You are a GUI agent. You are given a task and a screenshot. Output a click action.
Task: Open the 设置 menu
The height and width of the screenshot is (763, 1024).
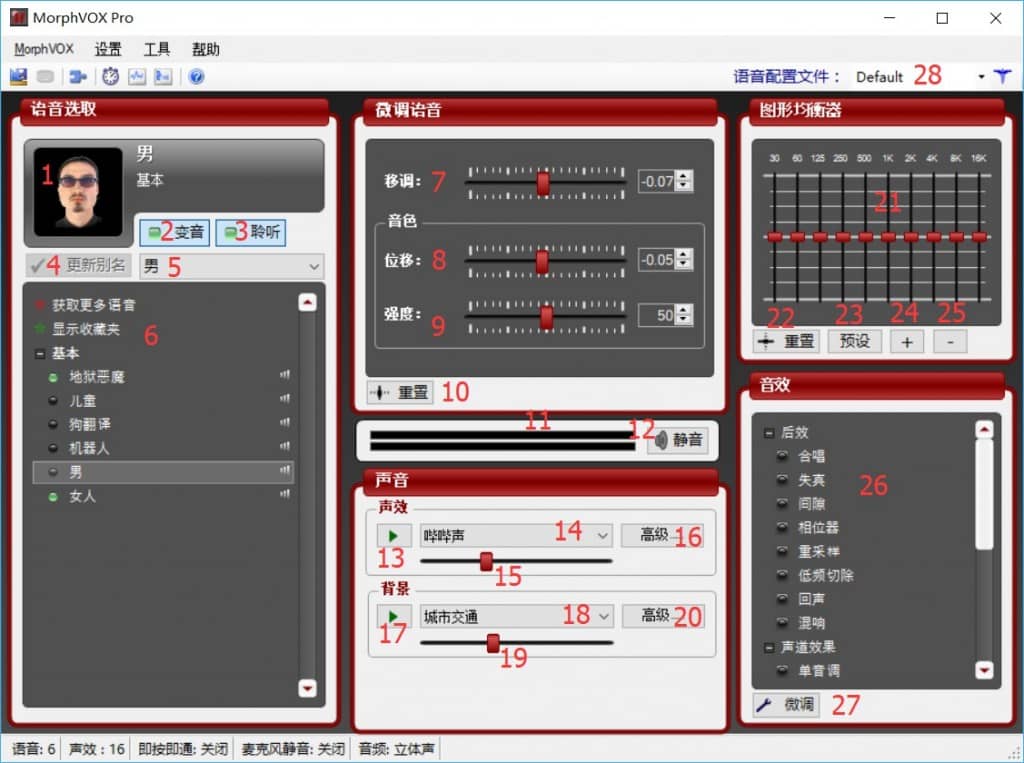(108, 48)
